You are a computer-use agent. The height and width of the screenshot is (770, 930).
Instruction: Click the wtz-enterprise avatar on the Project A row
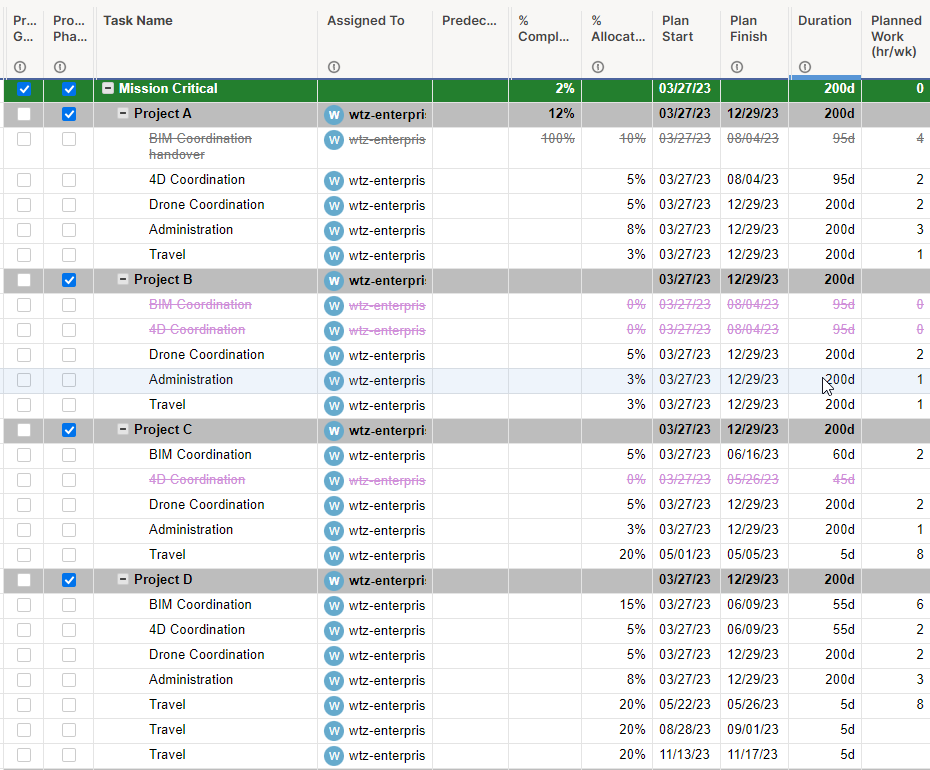[x=334, y=114]
